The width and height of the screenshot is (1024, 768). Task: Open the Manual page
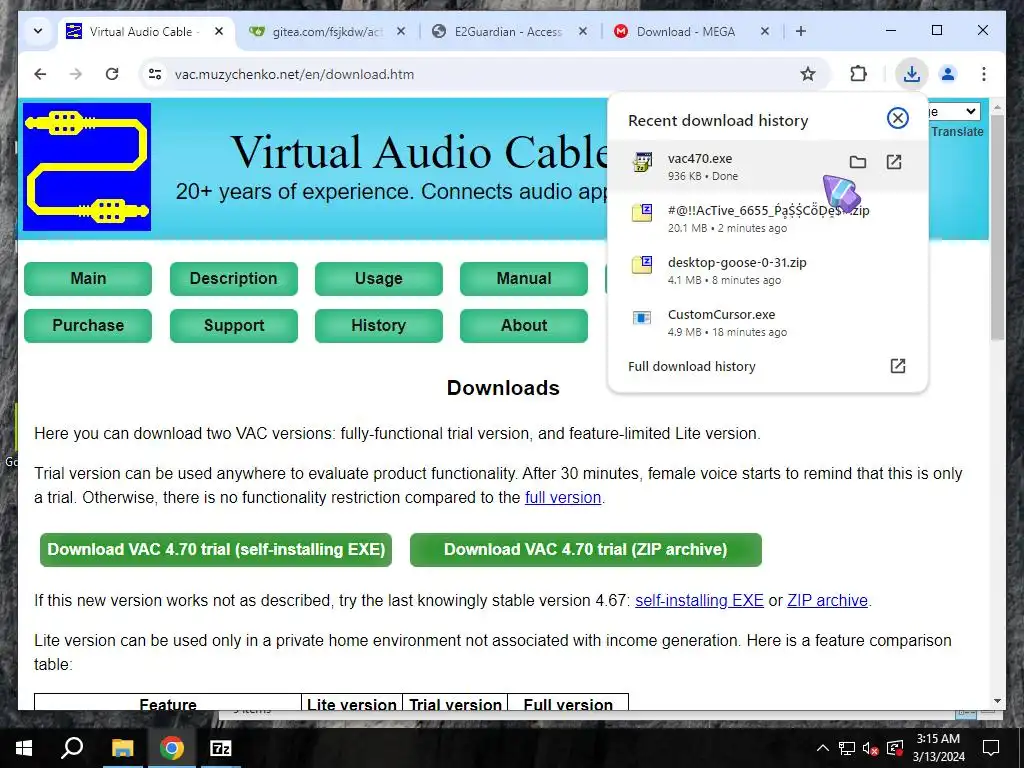click(524, 278)
